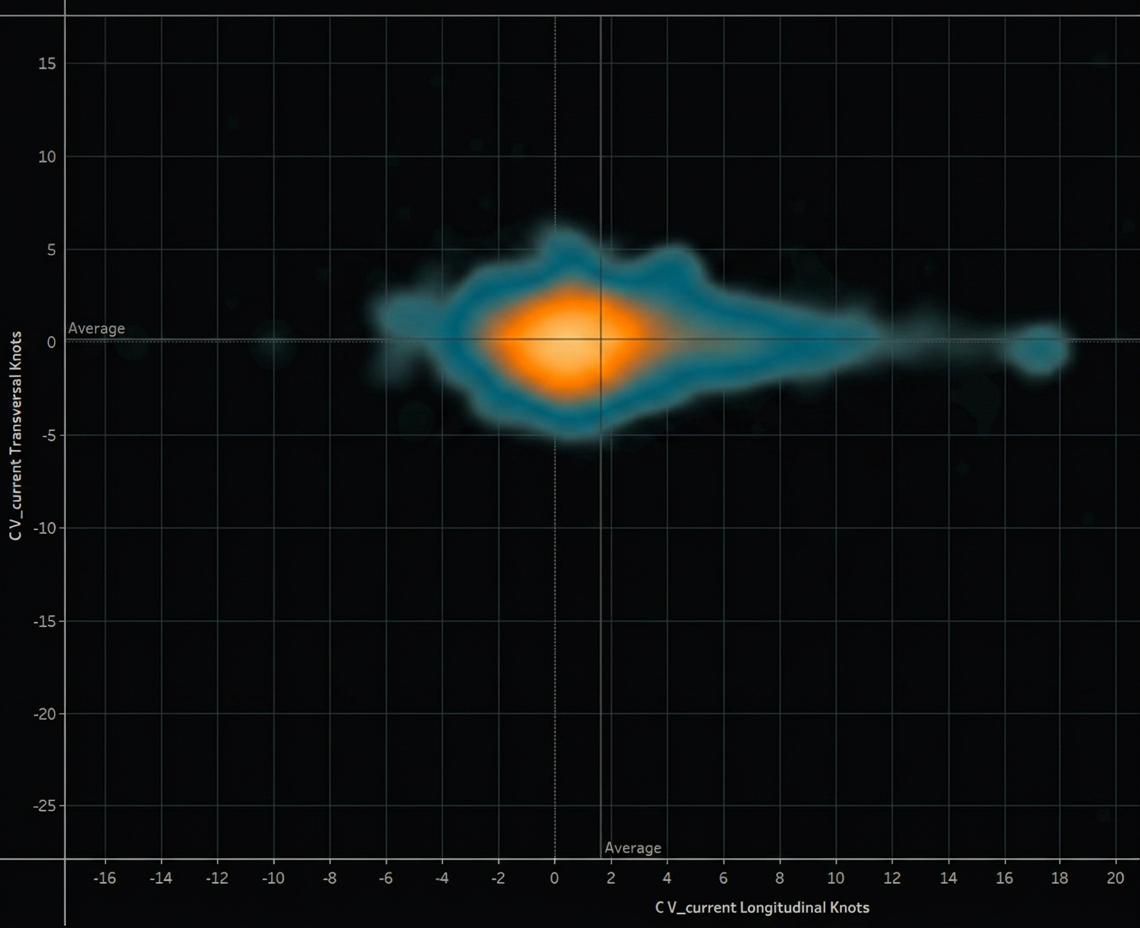This screenshot has height=928, width=1140.
Task: Click the 'Average' label above the longitudinal axis
Action: tap(633, 847)
